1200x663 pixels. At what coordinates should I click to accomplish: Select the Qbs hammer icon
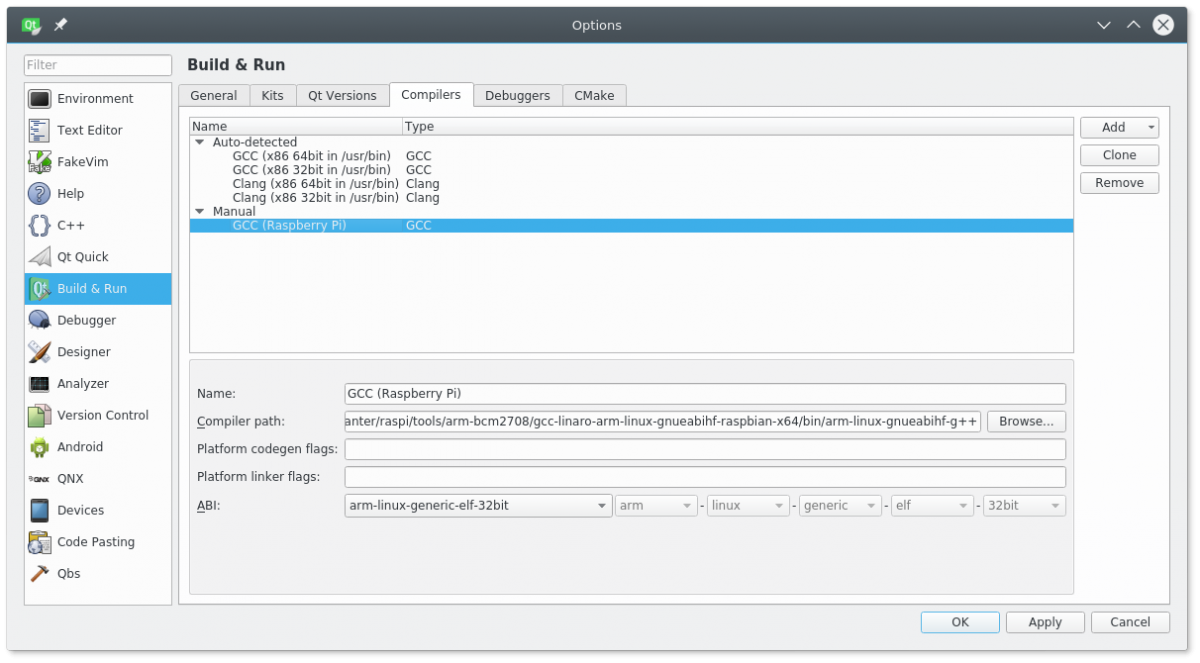[x=40, y=574]
